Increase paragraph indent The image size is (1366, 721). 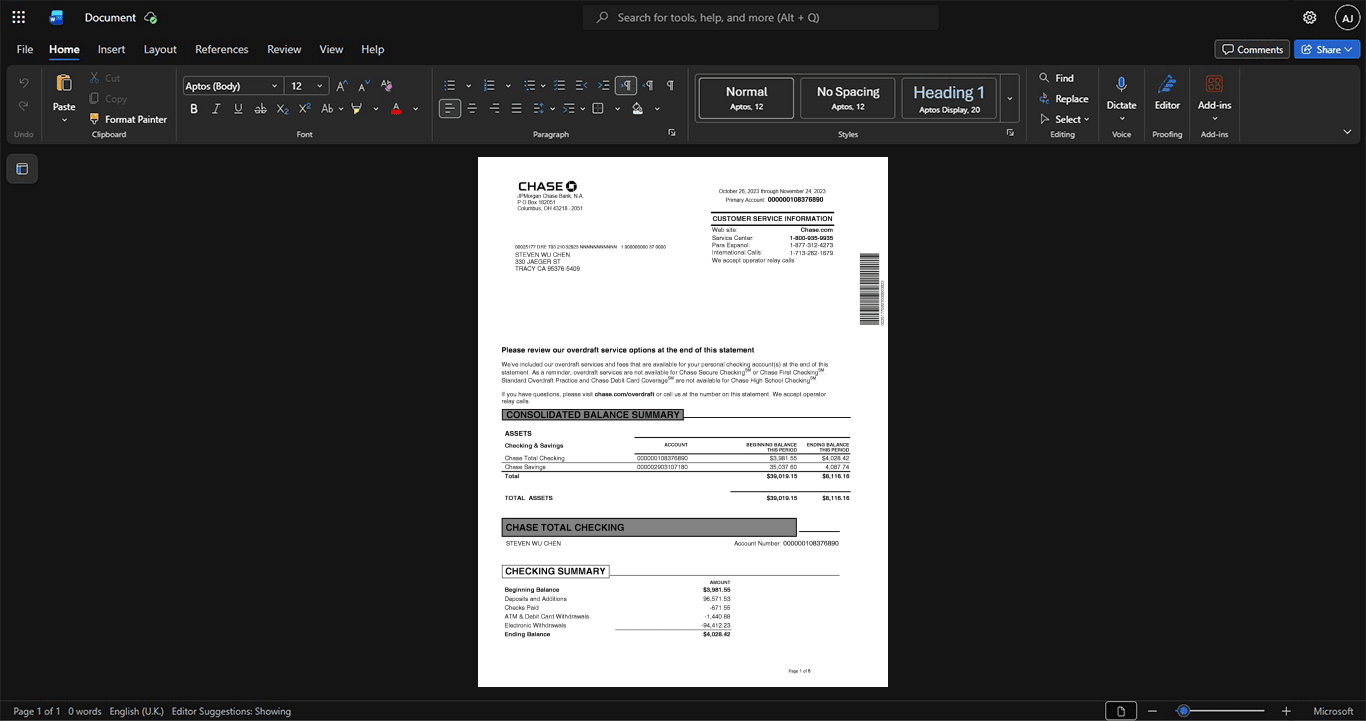tap(604, 86)
